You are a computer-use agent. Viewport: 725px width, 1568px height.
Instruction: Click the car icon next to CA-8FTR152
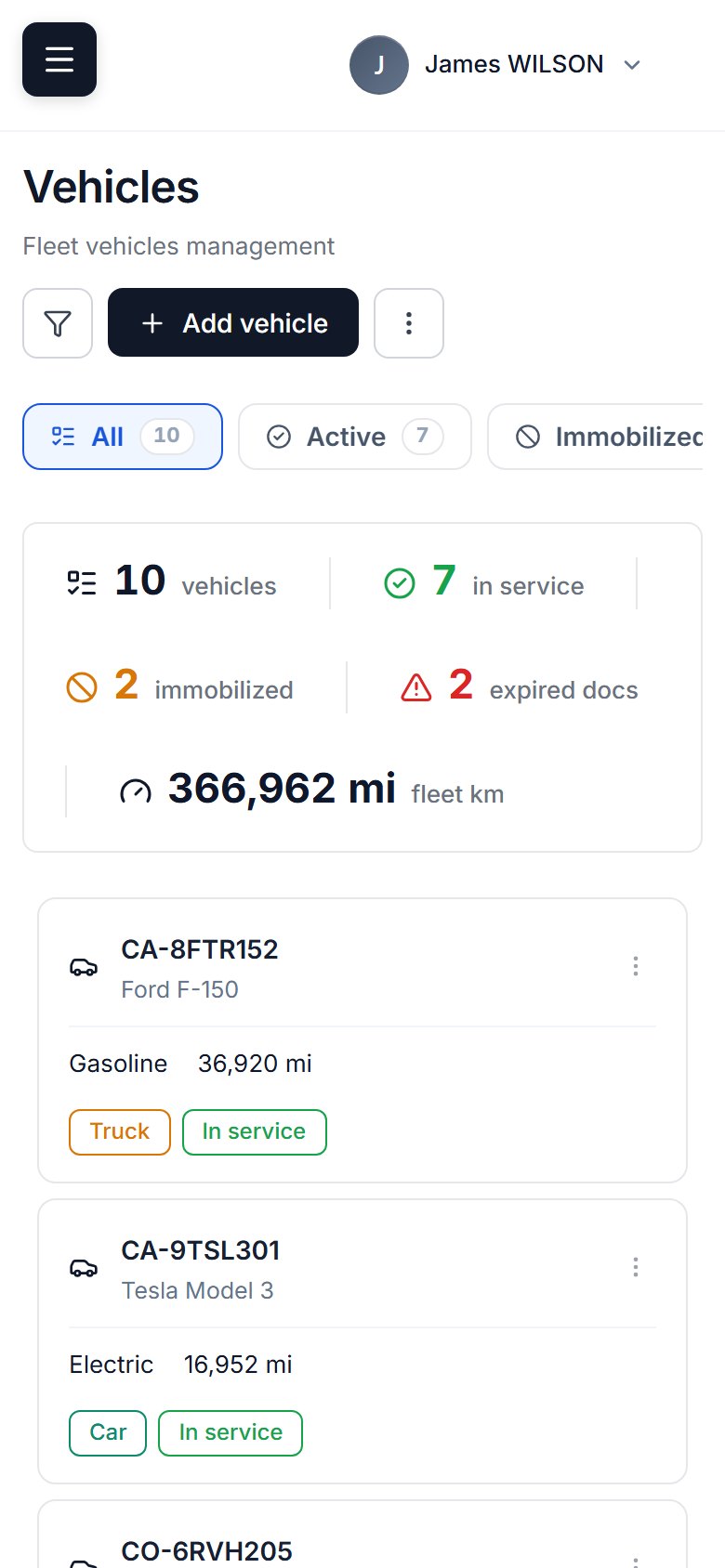tap(84, 967)
